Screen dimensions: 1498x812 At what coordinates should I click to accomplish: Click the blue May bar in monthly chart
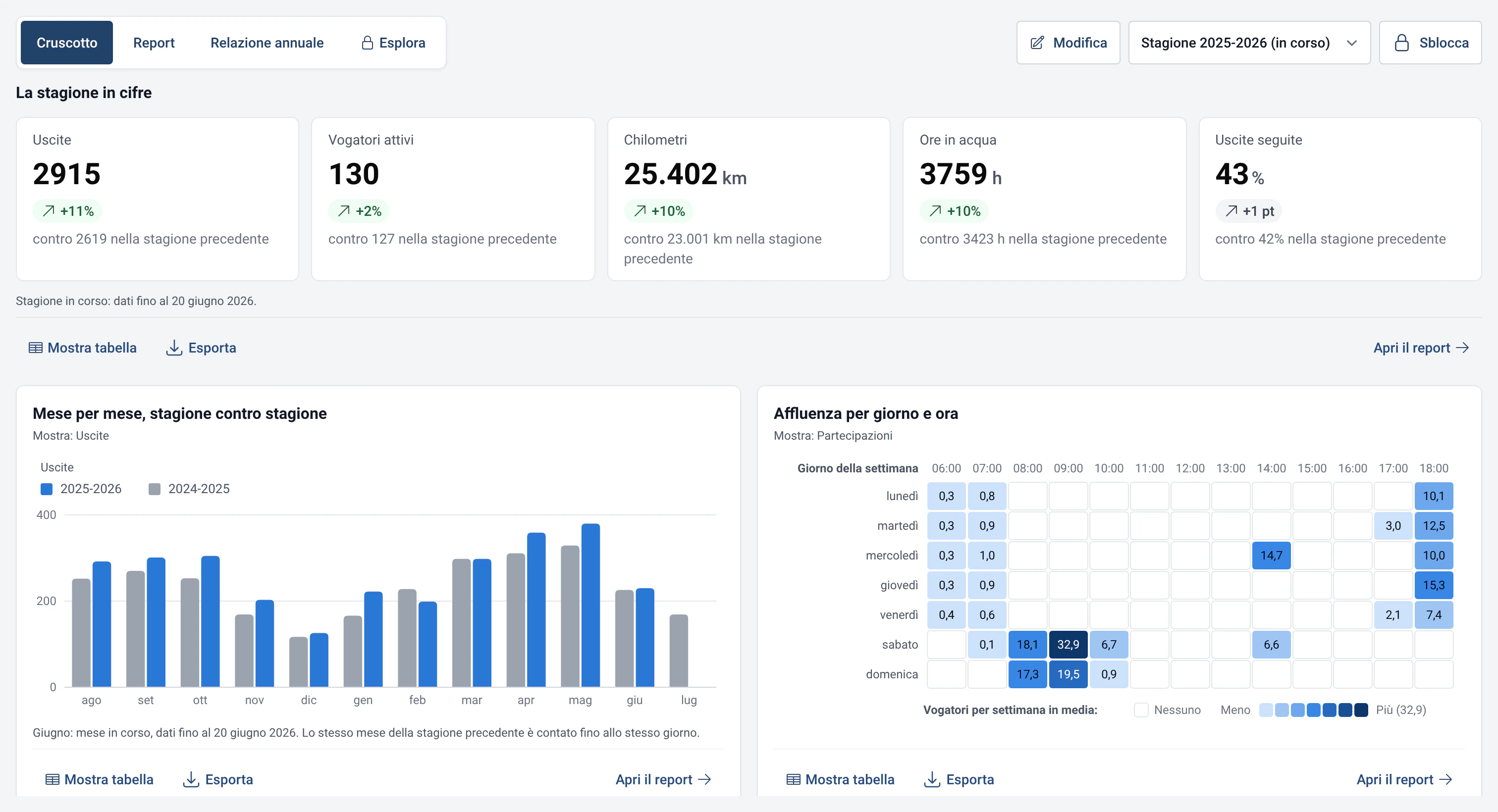[x=590, y=605]
